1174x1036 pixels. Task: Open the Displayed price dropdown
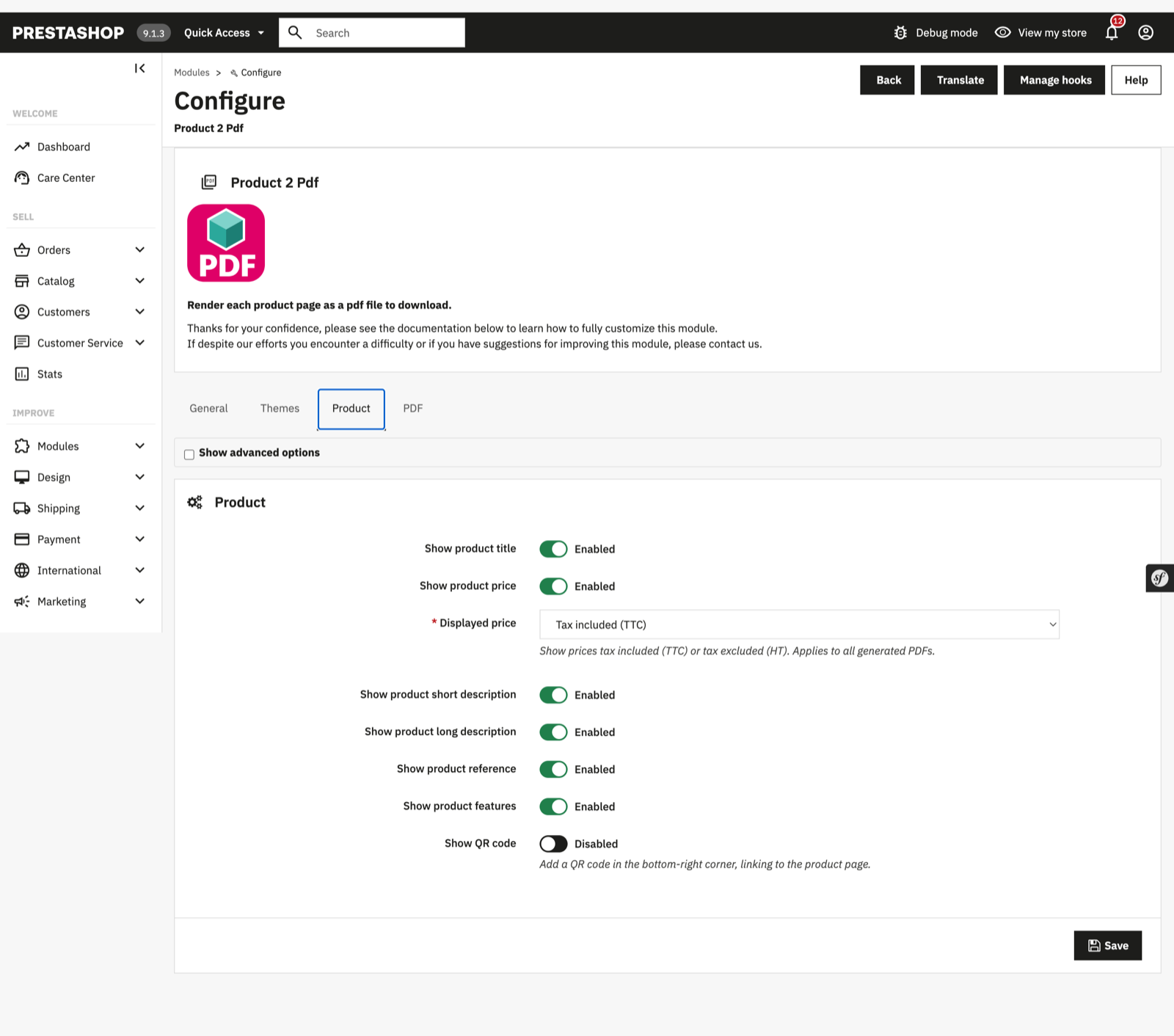point(799,624)
